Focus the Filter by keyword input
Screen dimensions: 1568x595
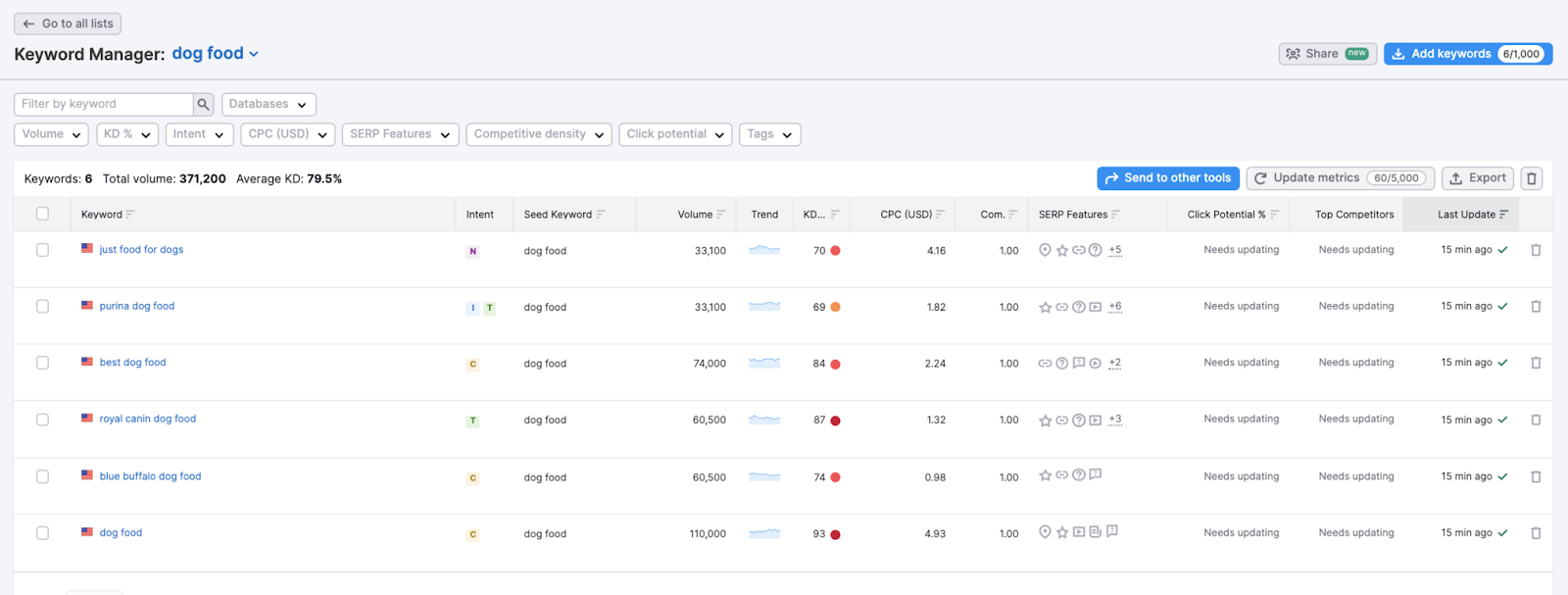pyautogui.click(x=104, y=104)
